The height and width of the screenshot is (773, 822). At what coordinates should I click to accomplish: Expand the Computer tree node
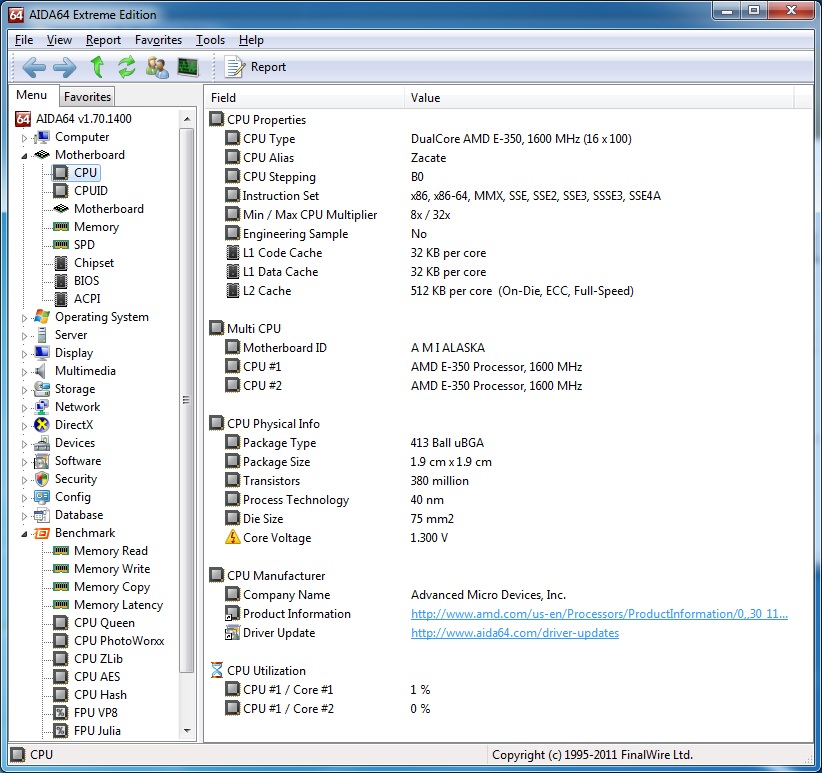(x=24, y=138)
